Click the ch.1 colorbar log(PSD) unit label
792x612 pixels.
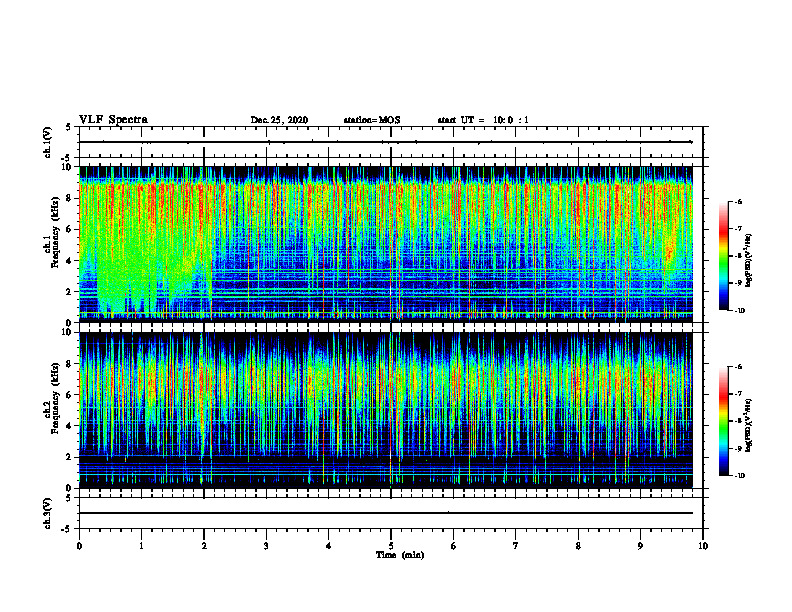(749, 261)
